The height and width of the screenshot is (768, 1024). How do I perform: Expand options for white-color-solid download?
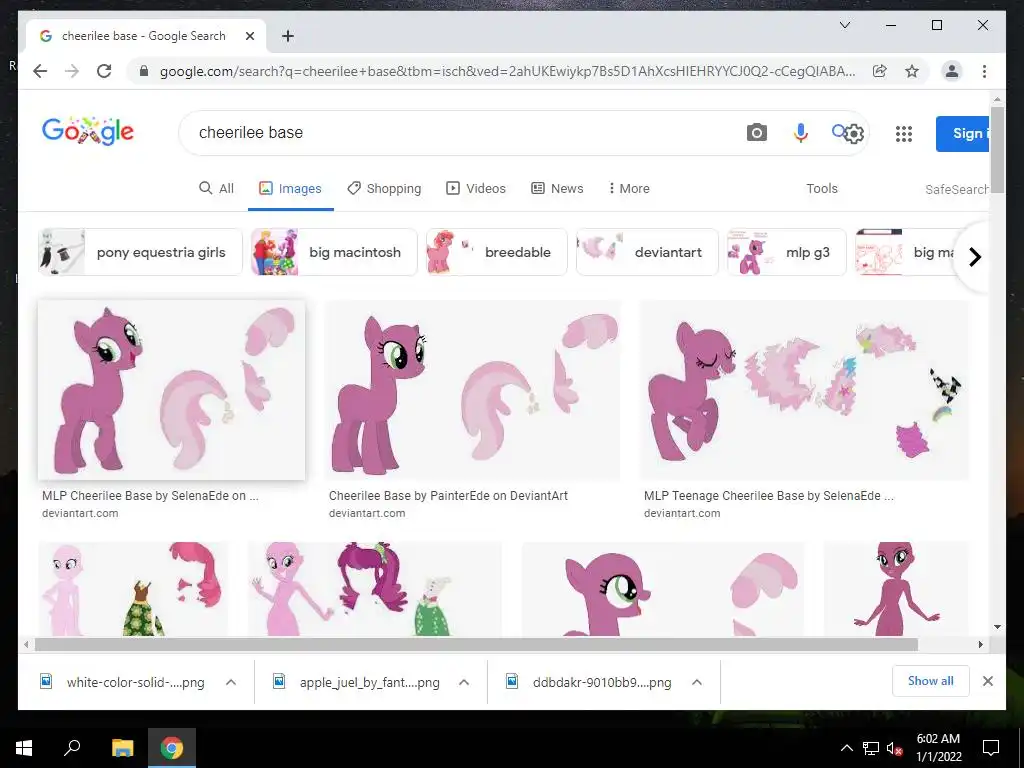(x=231, y=682)
